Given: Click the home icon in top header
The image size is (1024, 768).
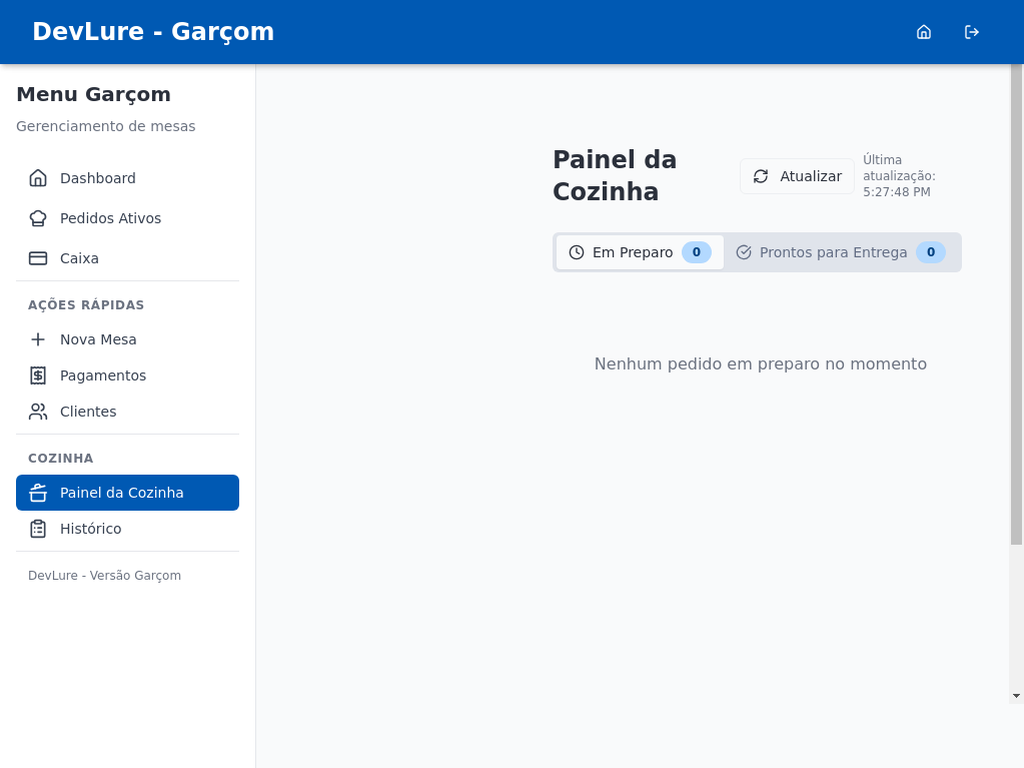Looking at the screenshot, I should (x=924, y=32).
